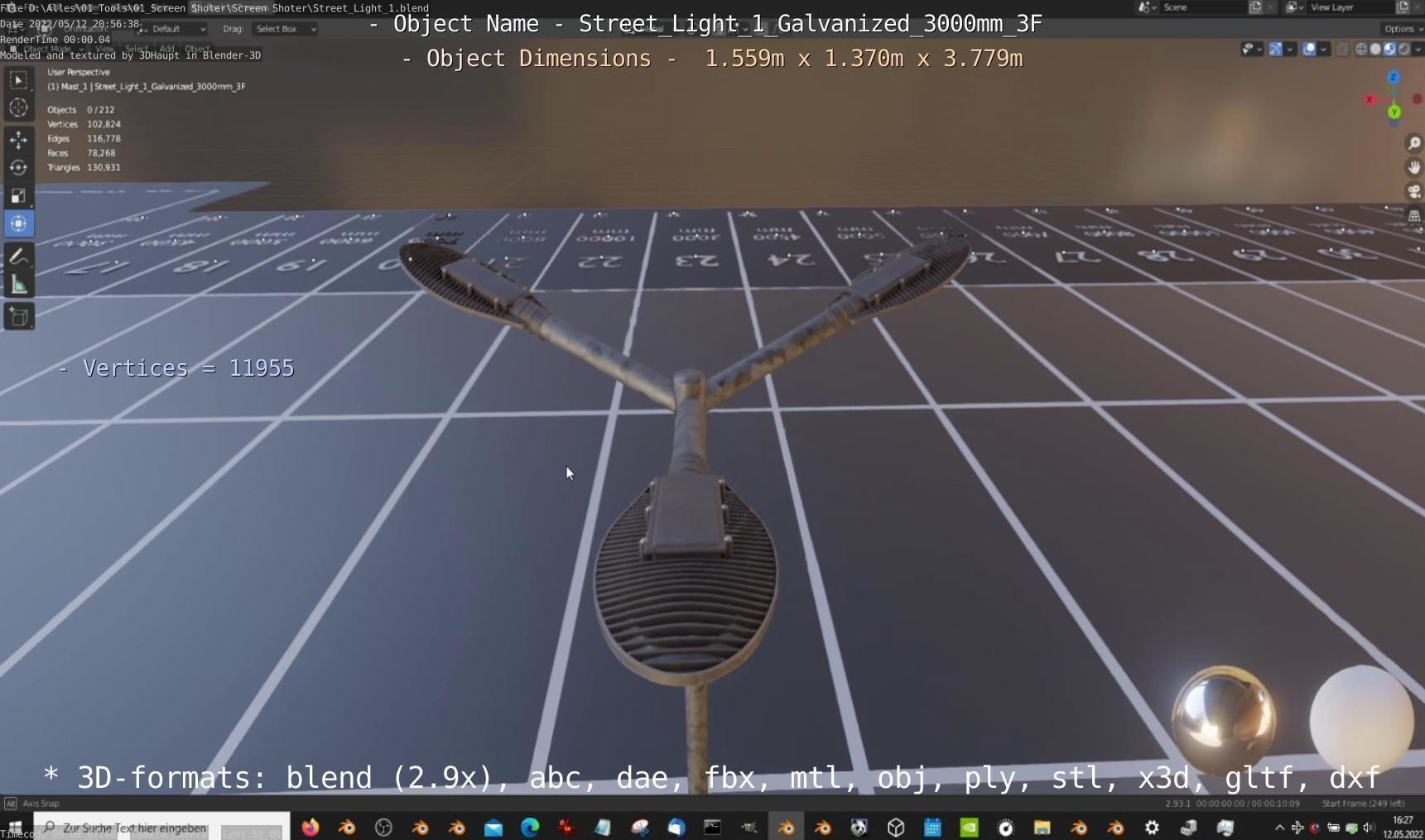This screenshot has width=1425, height=840.
Task: Switch to Material Preview shading
Action: pyautogui.click(x=1389, y=50)
